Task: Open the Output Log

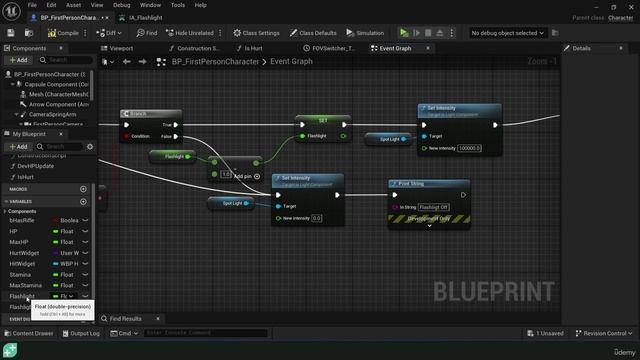Action: tap(81, 333)
